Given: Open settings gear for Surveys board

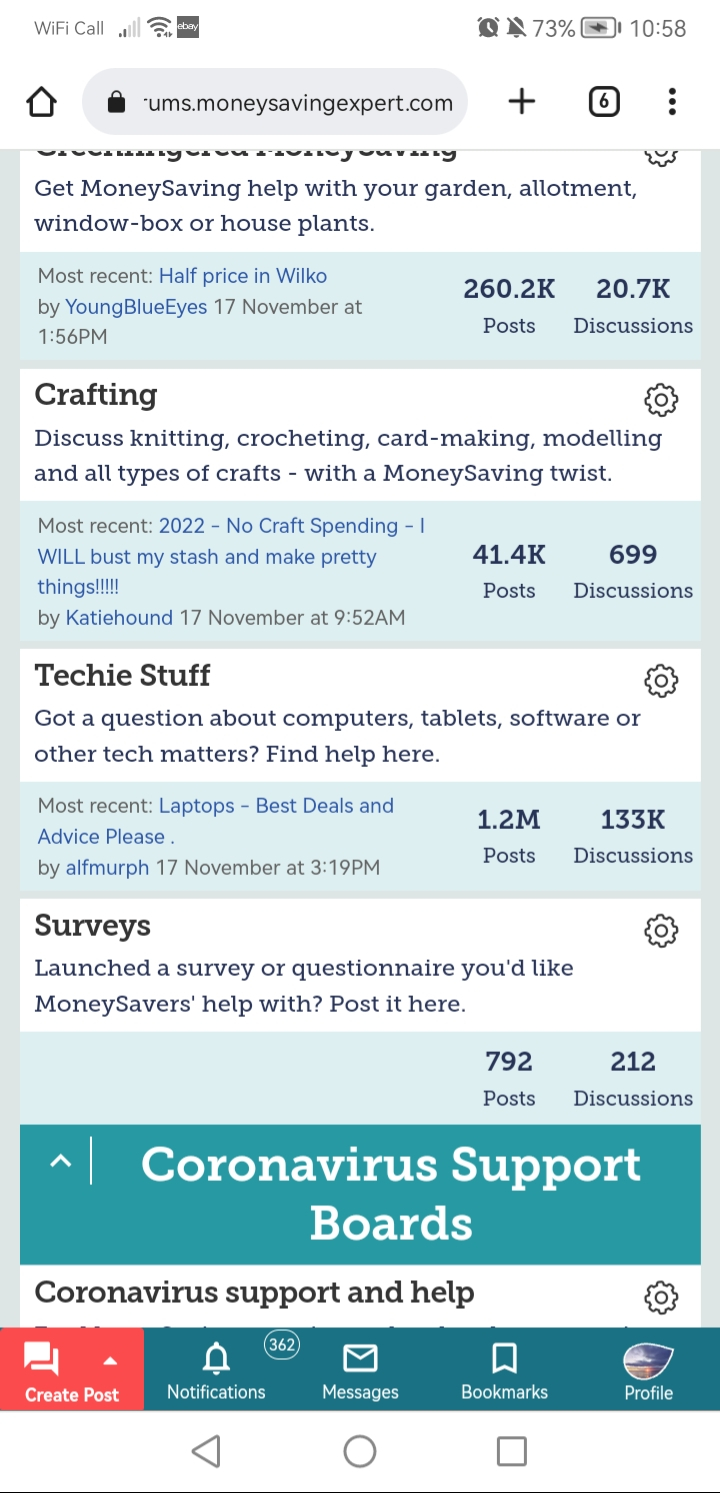Looking at the screenshot, I should pos(660,930).
